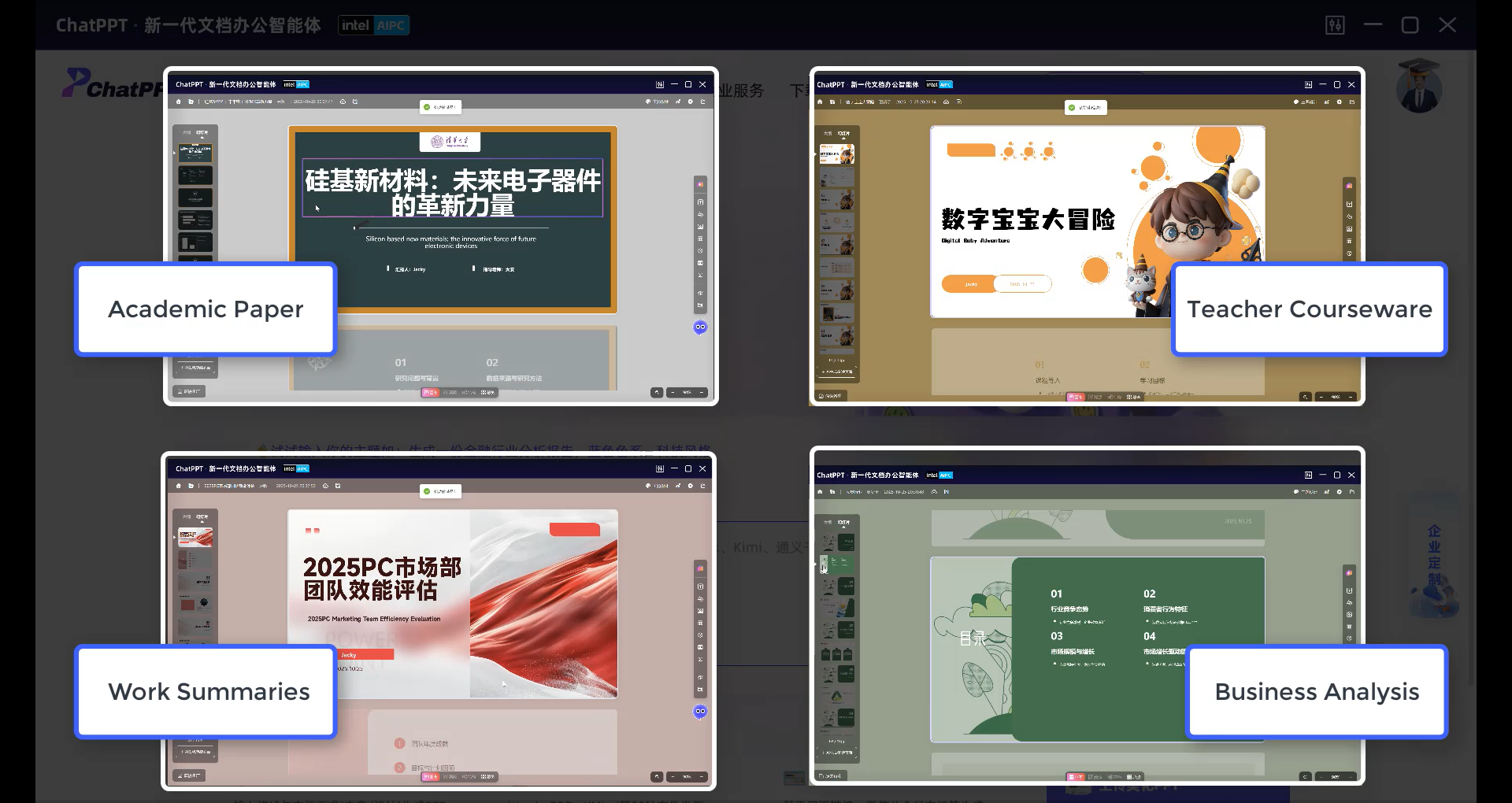Select third slide thumbnail in Business Analysis window
Viewport: 1512px width, 803px height.
837,586
